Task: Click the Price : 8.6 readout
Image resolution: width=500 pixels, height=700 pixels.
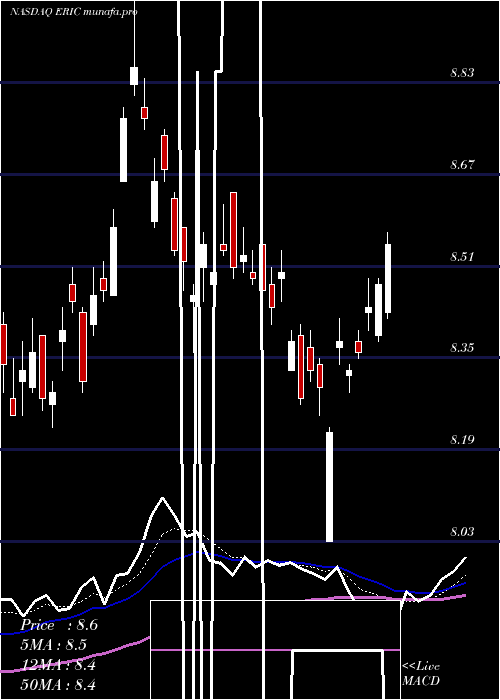Action: tap(58, 625)
